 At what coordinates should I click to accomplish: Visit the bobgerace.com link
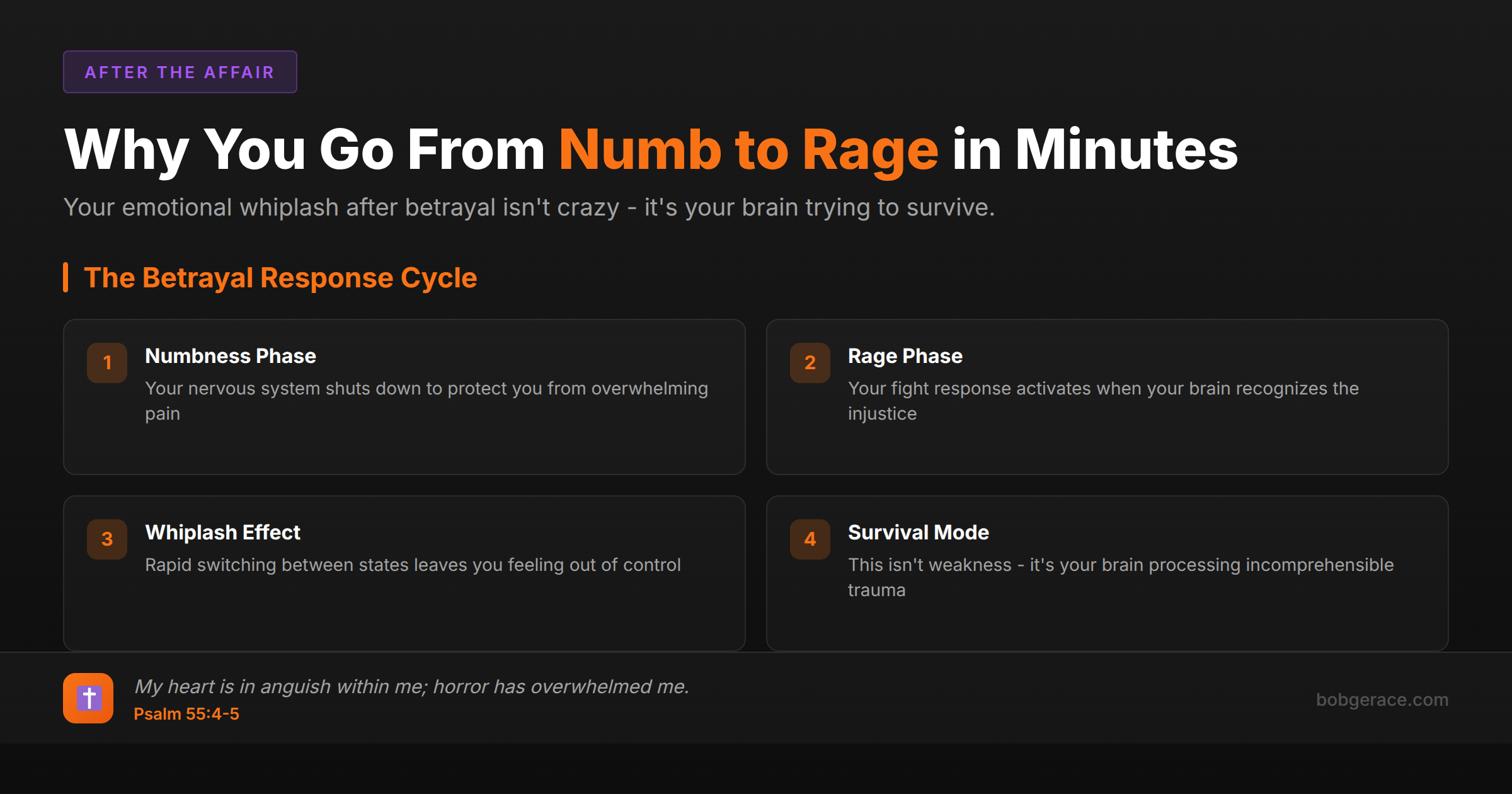pyautogui.click(x=1383, y=699)
